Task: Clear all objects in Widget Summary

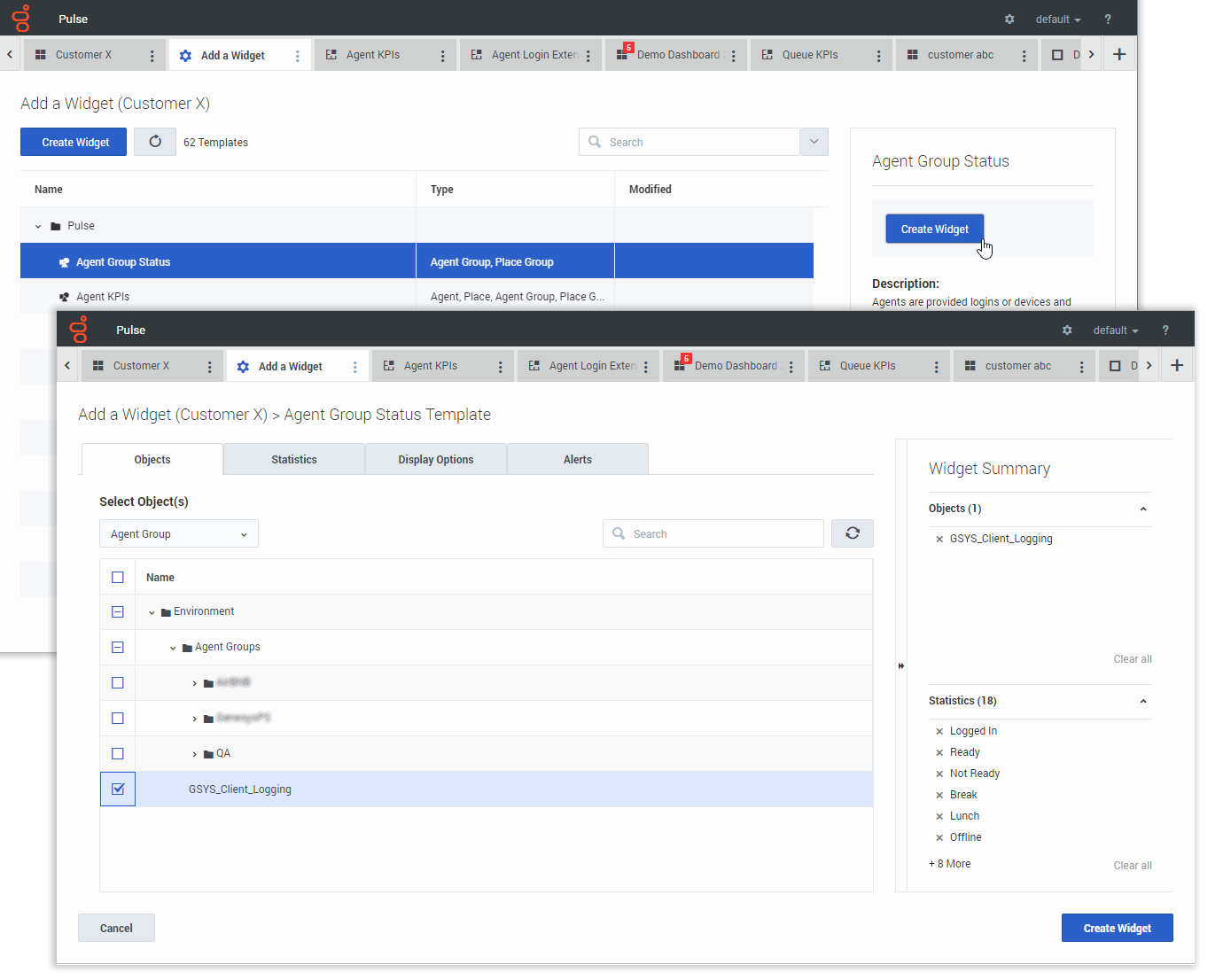Action: tap(1133, 659)
